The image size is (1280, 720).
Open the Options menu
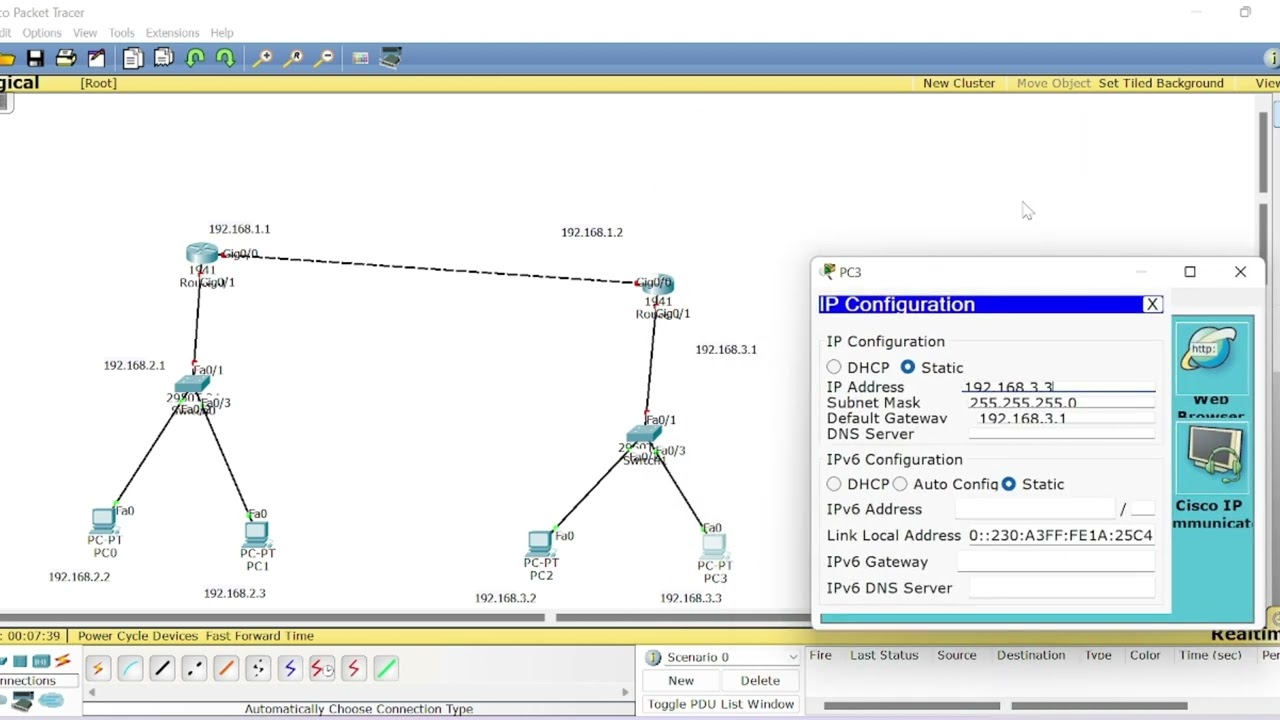(x=42, y=33)
